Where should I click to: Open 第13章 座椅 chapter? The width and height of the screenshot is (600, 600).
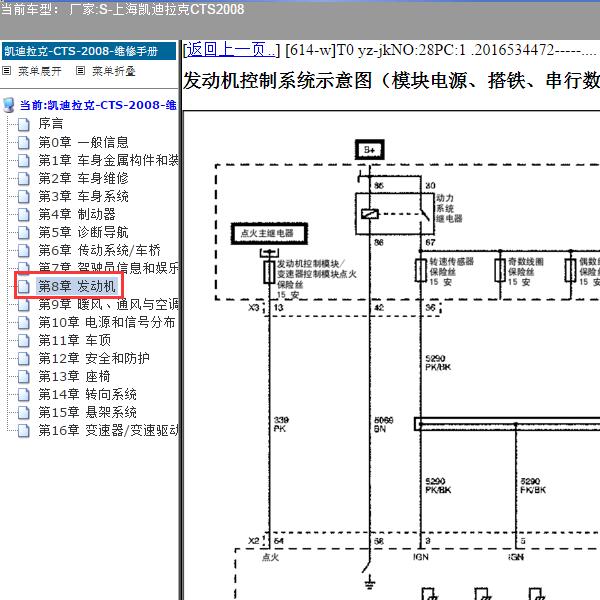[75, 376]
